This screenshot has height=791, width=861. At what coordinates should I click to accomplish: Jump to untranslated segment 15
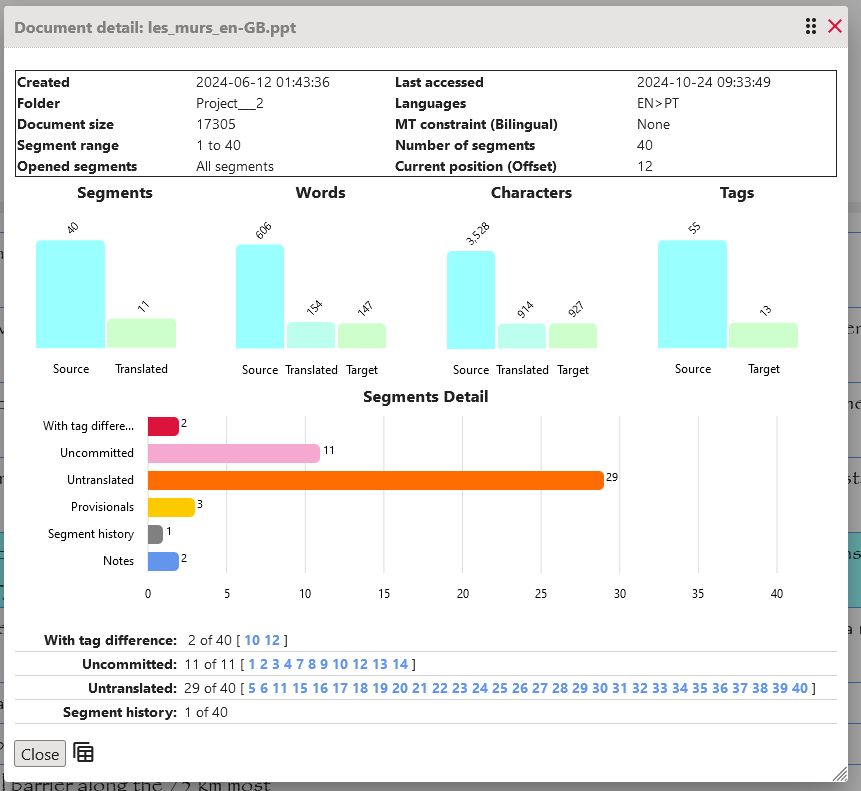coord(300,688)
